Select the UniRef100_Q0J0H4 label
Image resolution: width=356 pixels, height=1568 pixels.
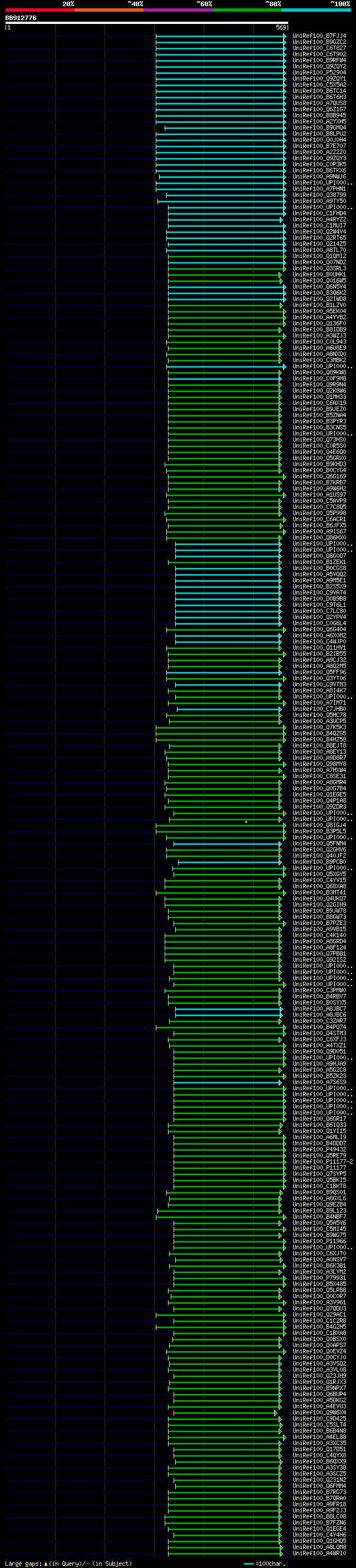319,140
